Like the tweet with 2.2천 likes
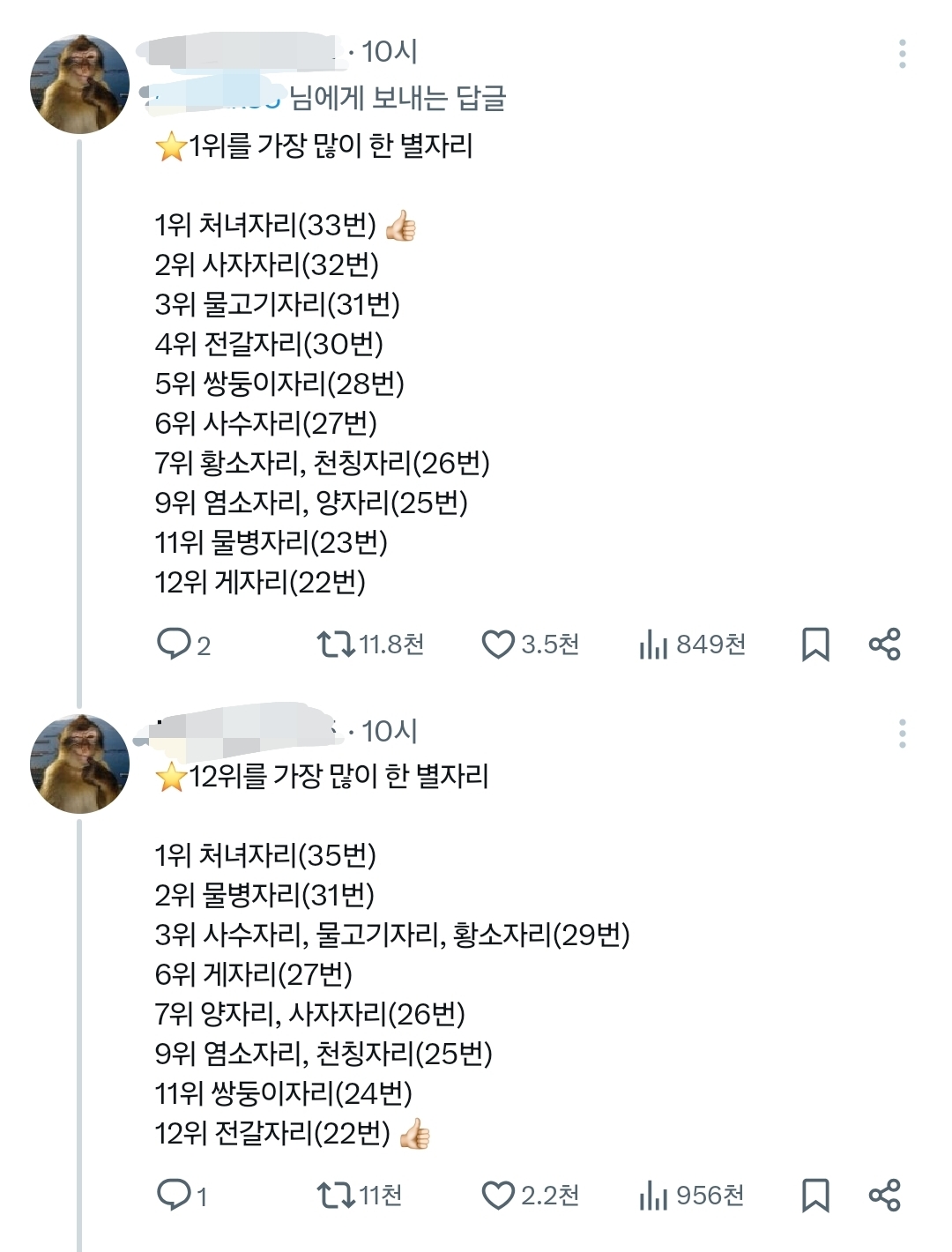Viewport: 952px width, 1252px height. [x=498, y=1196]
